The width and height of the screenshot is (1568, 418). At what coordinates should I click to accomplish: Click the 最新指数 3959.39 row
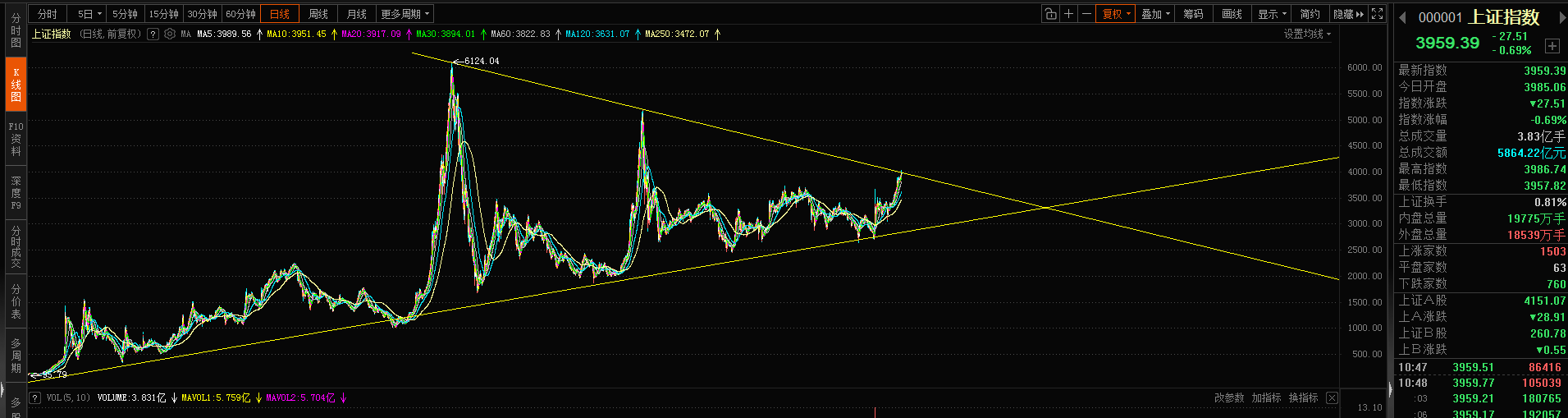click(x=1482, y=71)
